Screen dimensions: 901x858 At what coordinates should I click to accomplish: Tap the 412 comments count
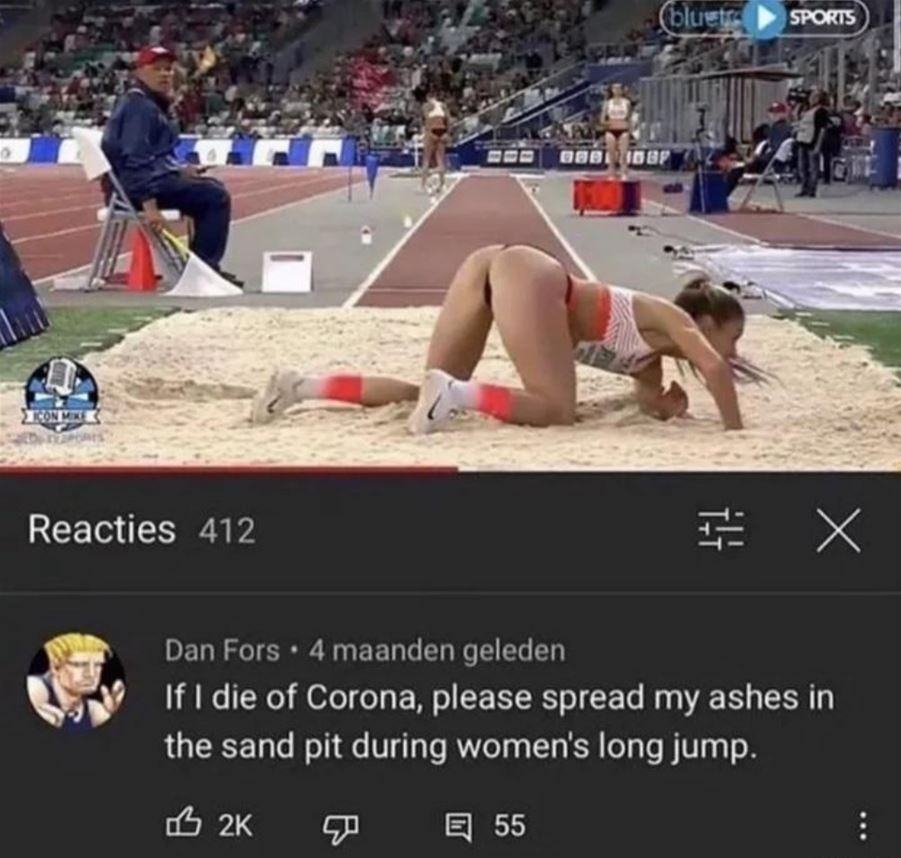click(226, 530)
